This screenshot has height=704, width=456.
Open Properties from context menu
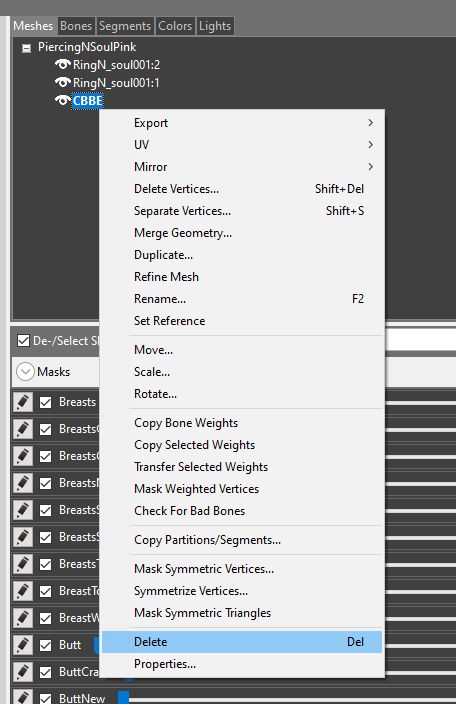click(242, 664)
